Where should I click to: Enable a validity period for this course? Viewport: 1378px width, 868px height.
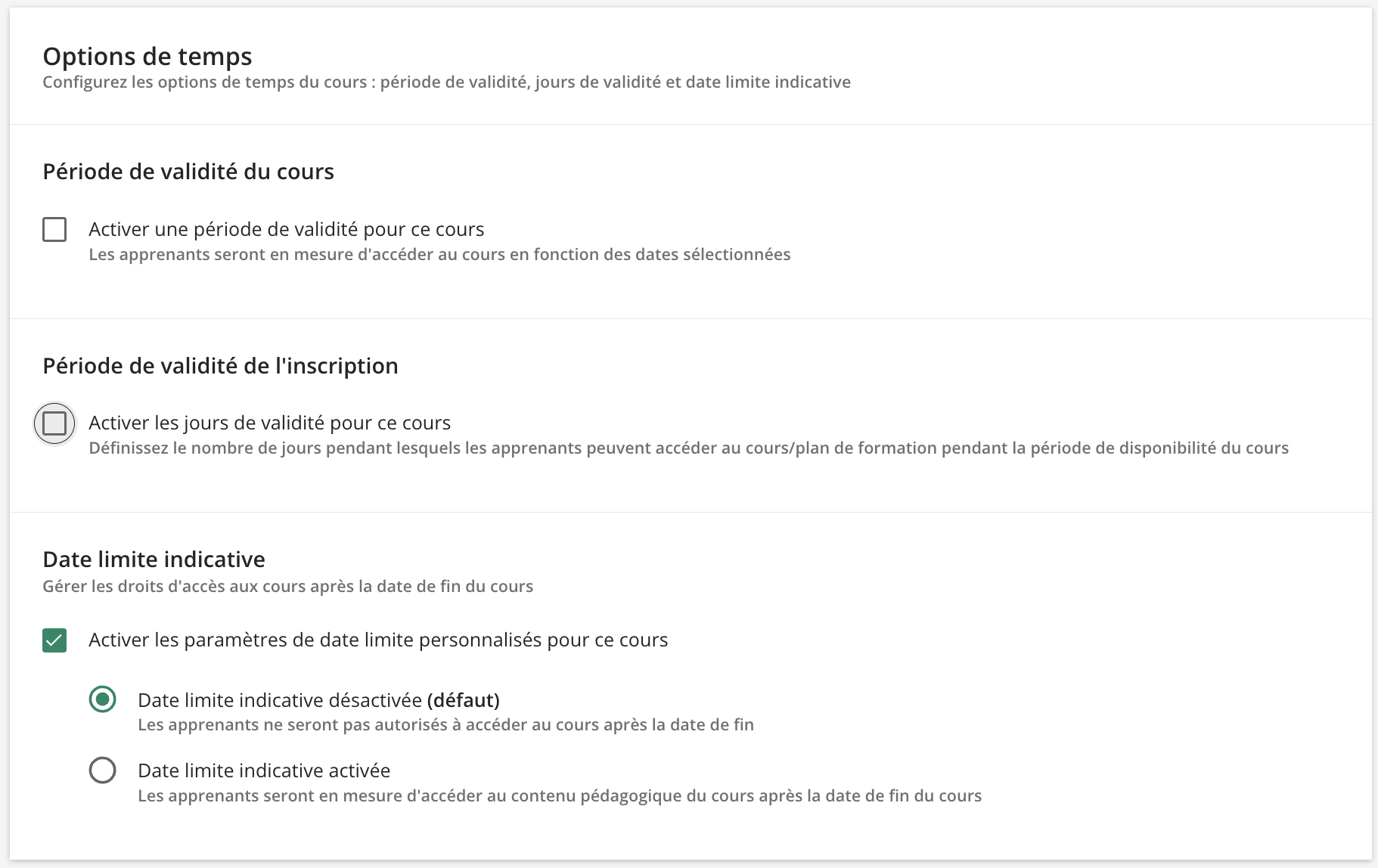pos(54,229)
